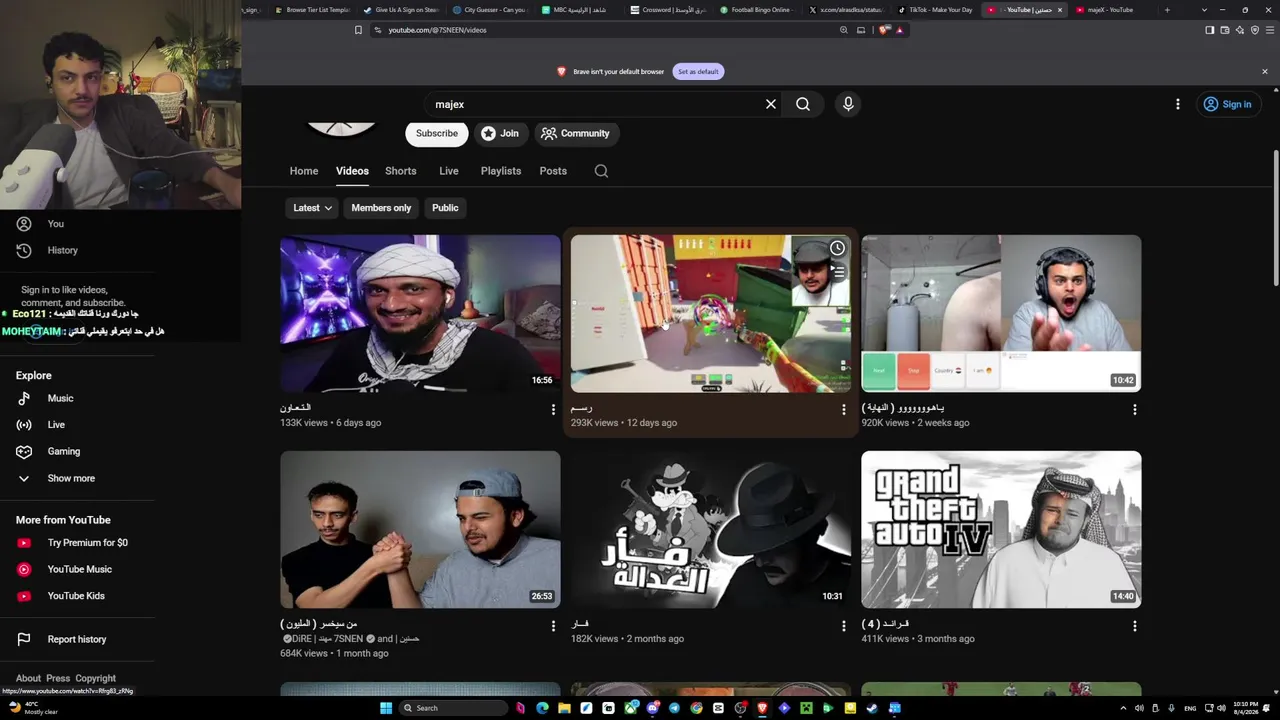Open Live in the Explore sidebar
Screen dimensions: 1280x720
click(x=56, y=425)
